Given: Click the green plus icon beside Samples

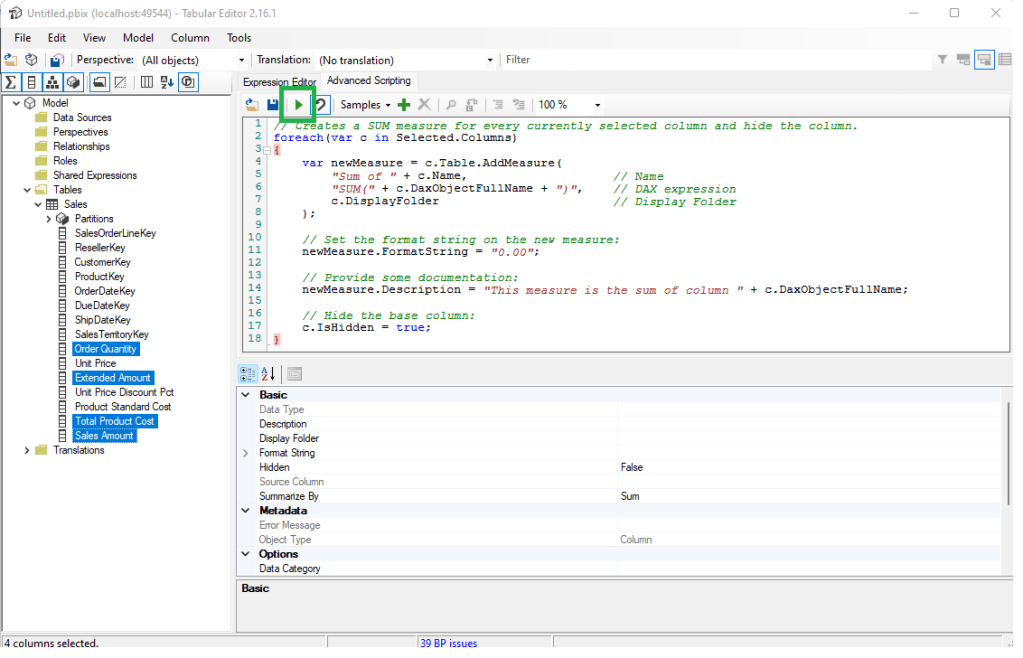Looking at the screenshot, I should point(404,104).
